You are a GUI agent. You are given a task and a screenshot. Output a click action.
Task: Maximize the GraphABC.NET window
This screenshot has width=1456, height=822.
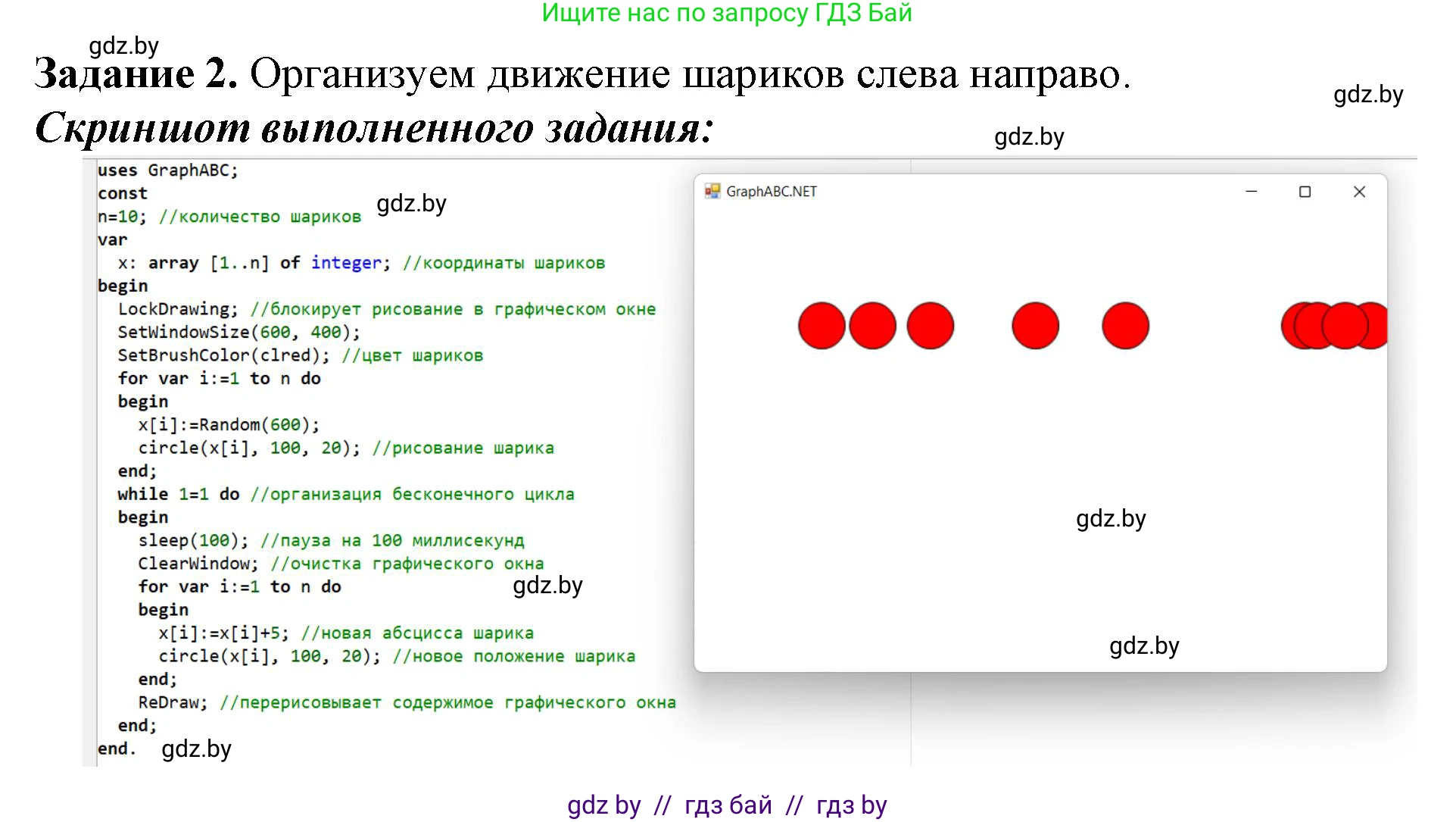coord(1305,192)
